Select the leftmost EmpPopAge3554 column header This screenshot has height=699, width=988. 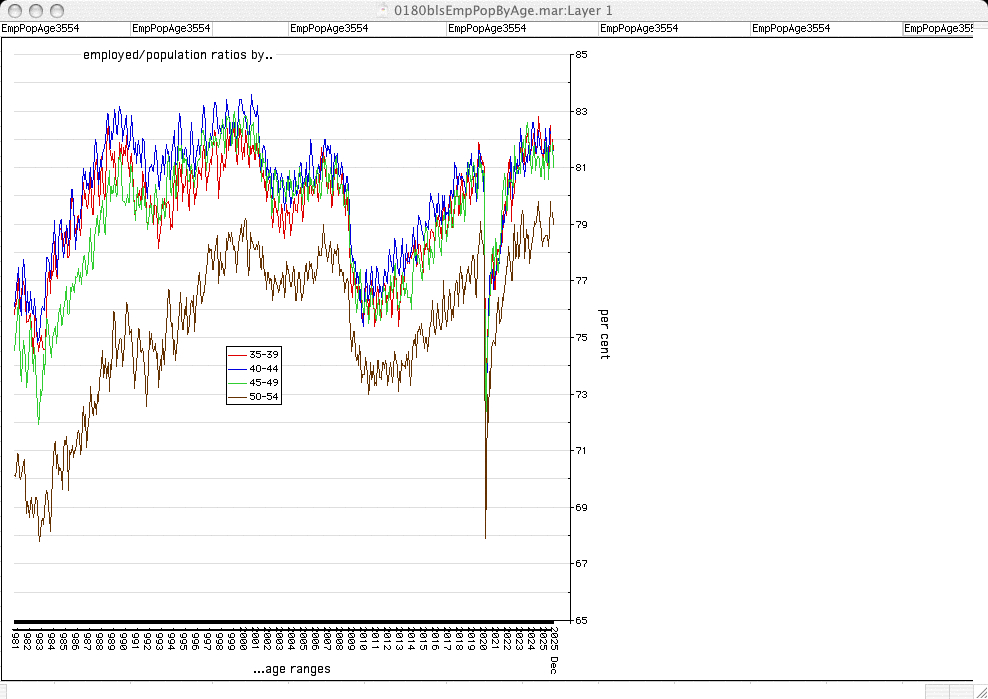pos(40,29)
